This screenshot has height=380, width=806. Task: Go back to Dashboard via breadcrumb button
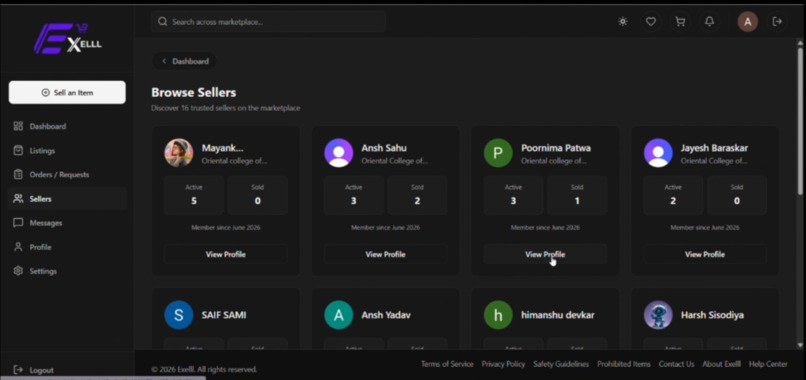pos(184,61)
